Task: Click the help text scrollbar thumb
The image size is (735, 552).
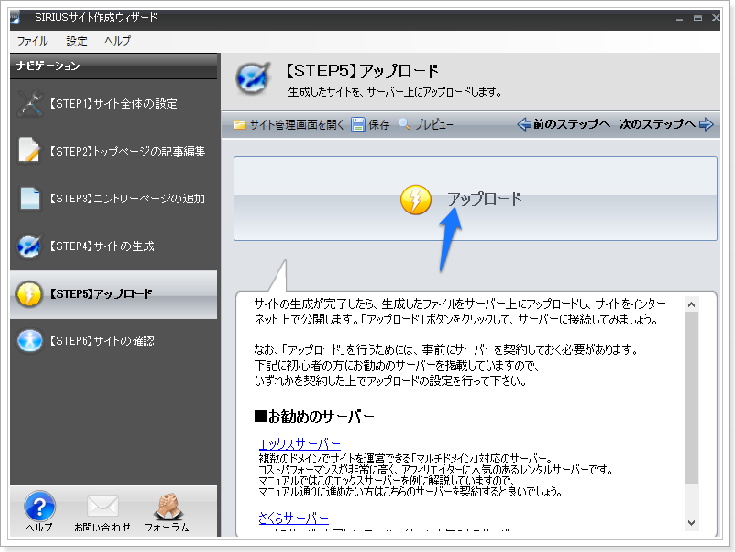Action: click(x=691, y=398)
